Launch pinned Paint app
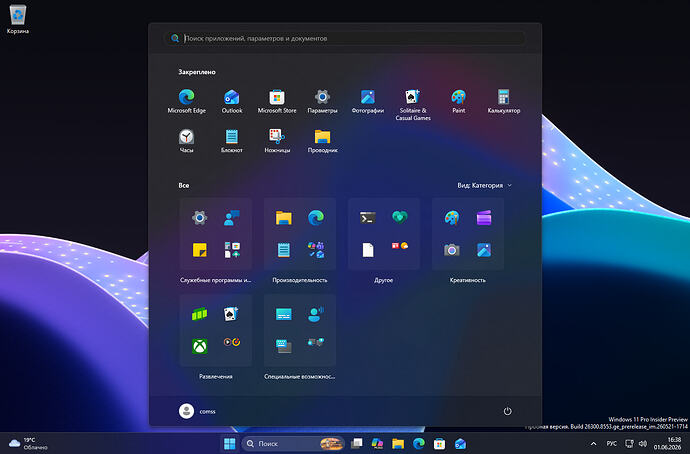This screenshot has height=454, width=690. point(459,102)
